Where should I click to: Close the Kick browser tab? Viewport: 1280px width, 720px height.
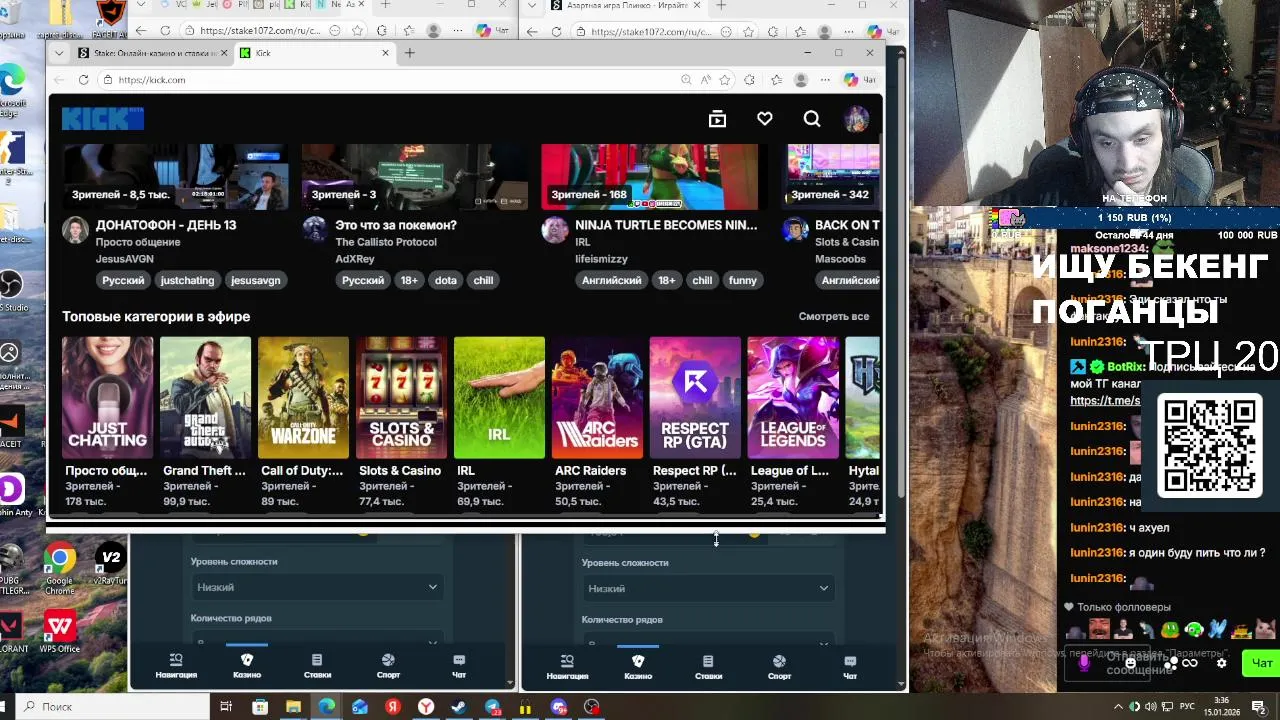[385, 53]
